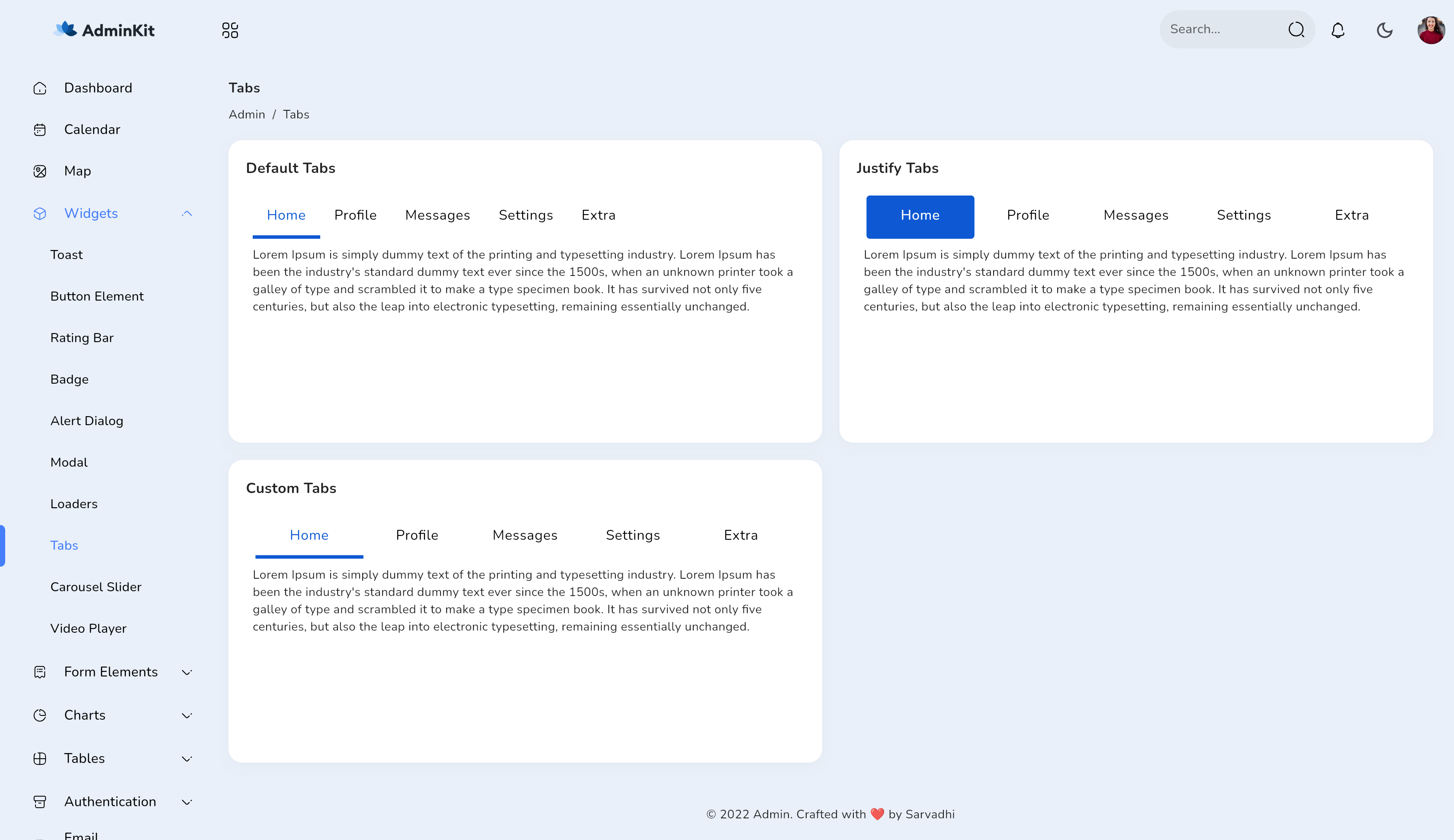The height and width of the screenshot is (840, 1454).
Task: Click the Charts pie icon
Action: 39,715
